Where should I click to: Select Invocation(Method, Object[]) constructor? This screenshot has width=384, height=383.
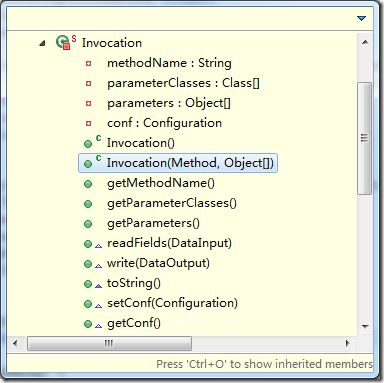(x=190, y=163)
